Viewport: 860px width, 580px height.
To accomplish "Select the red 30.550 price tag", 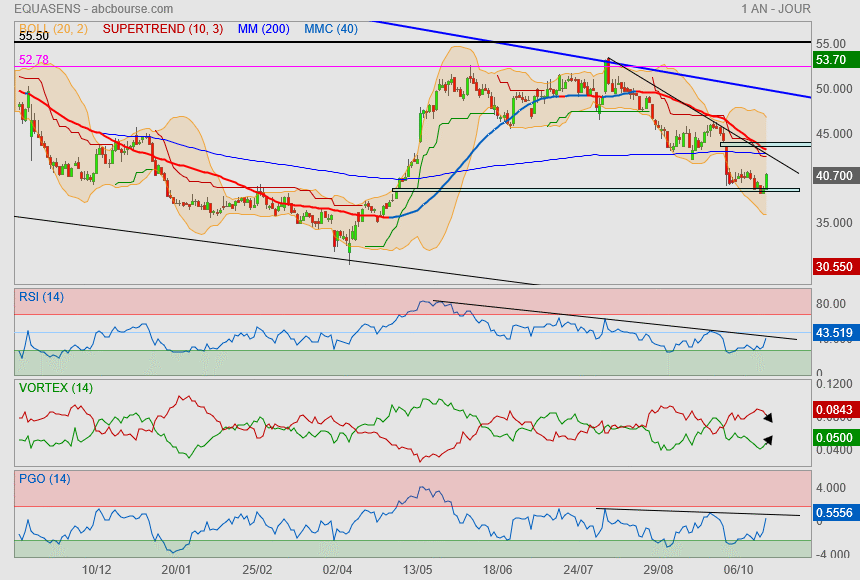I will 834,267.
